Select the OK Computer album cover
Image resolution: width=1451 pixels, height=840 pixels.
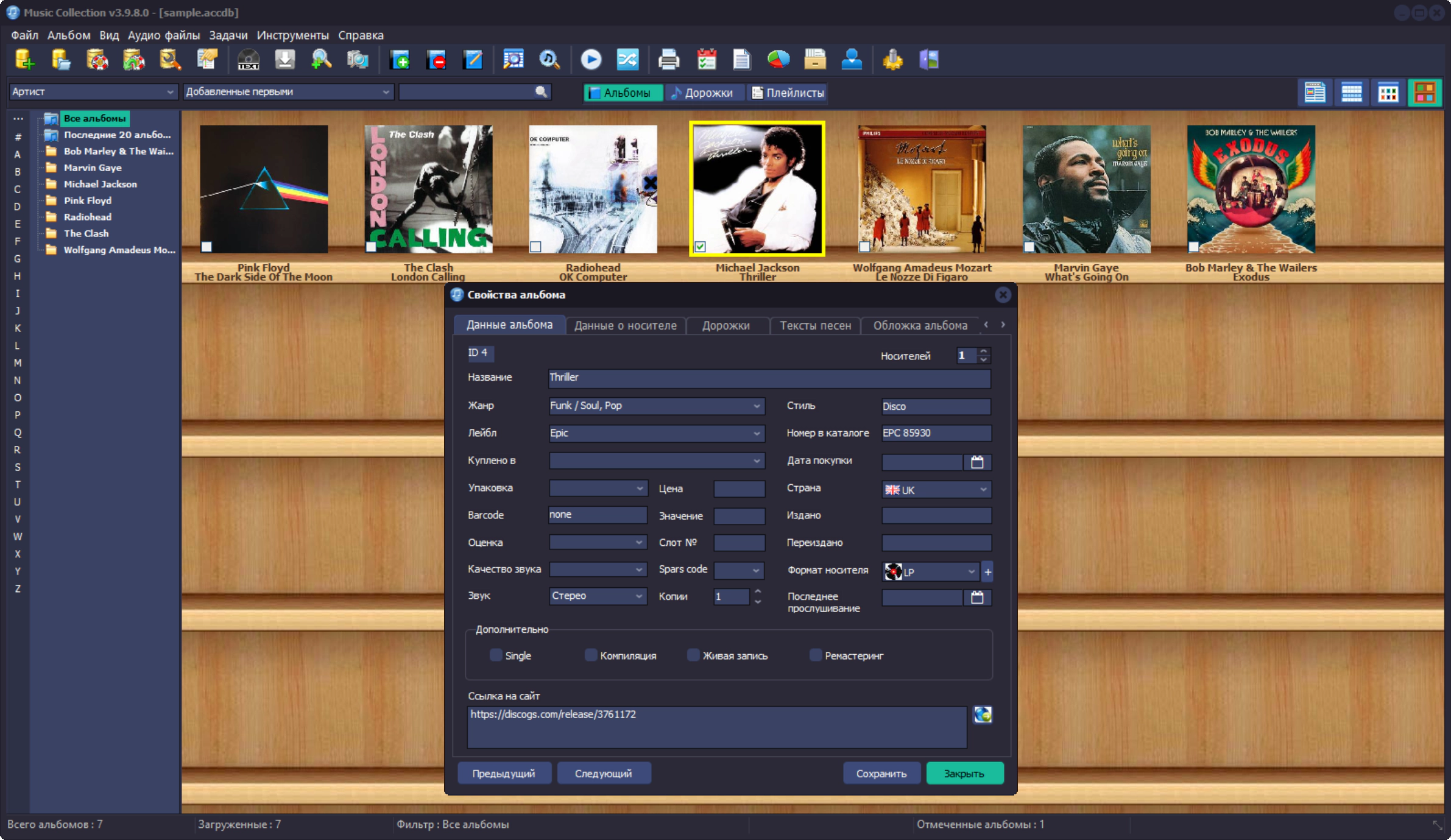click(593, 189)
